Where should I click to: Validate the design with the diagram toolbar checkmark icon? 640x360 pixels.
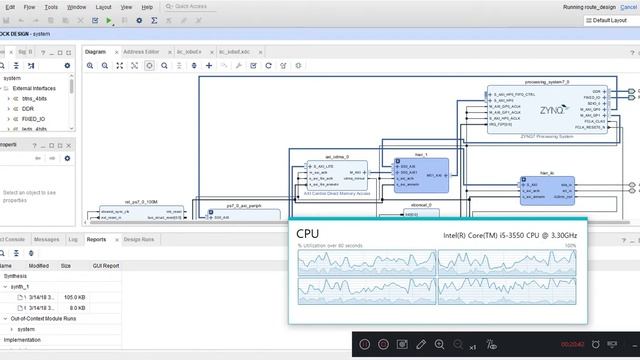pos(253,66)
